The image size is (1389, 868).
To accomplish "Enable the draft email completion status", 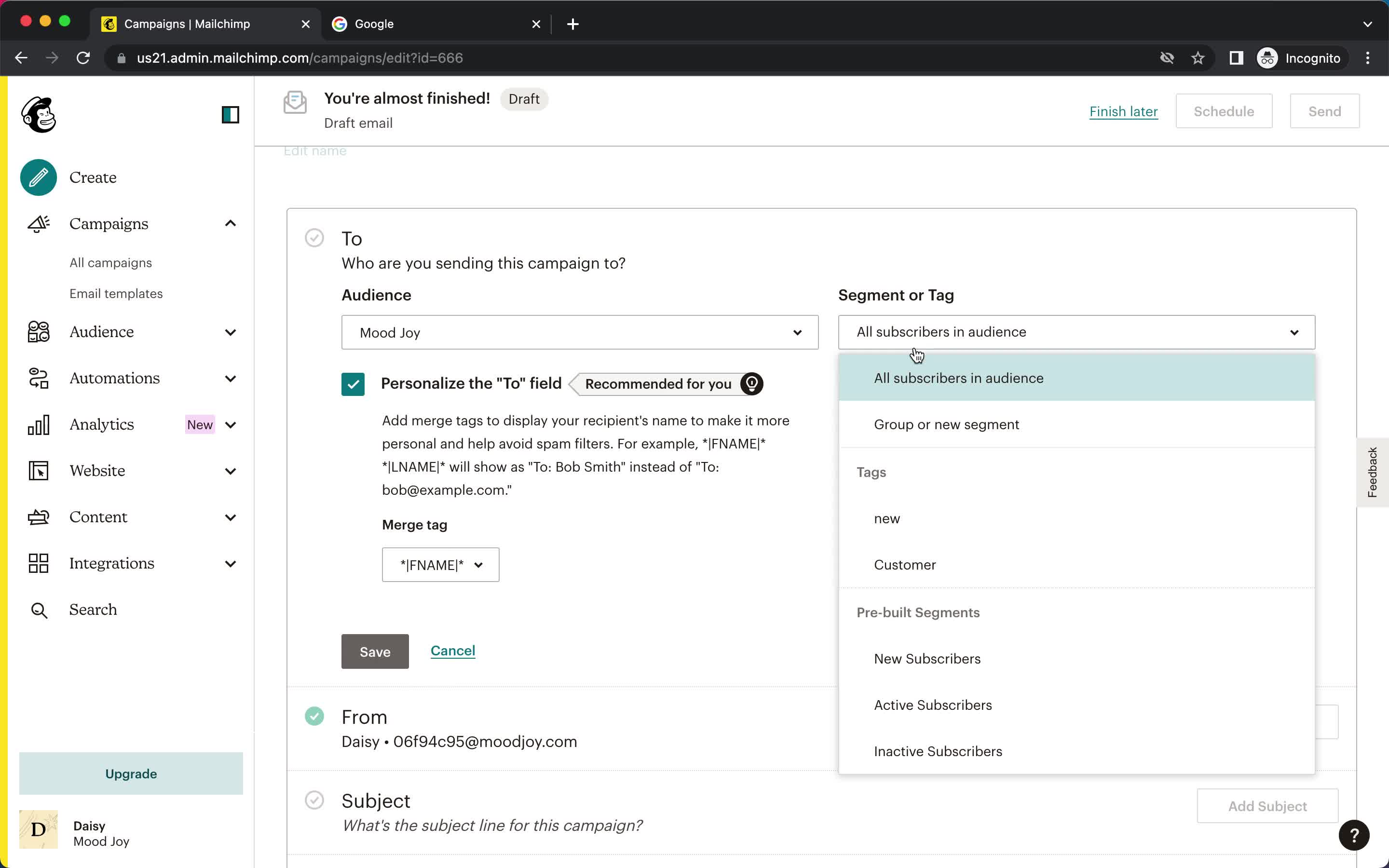I will coord(524,98).
